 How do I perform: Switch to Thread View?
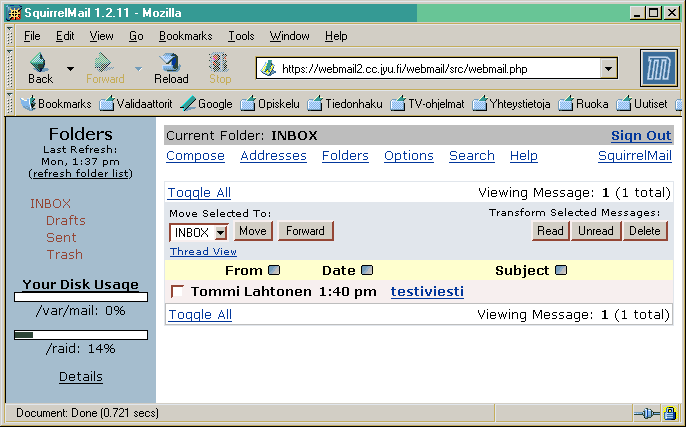tap(203, 252)
